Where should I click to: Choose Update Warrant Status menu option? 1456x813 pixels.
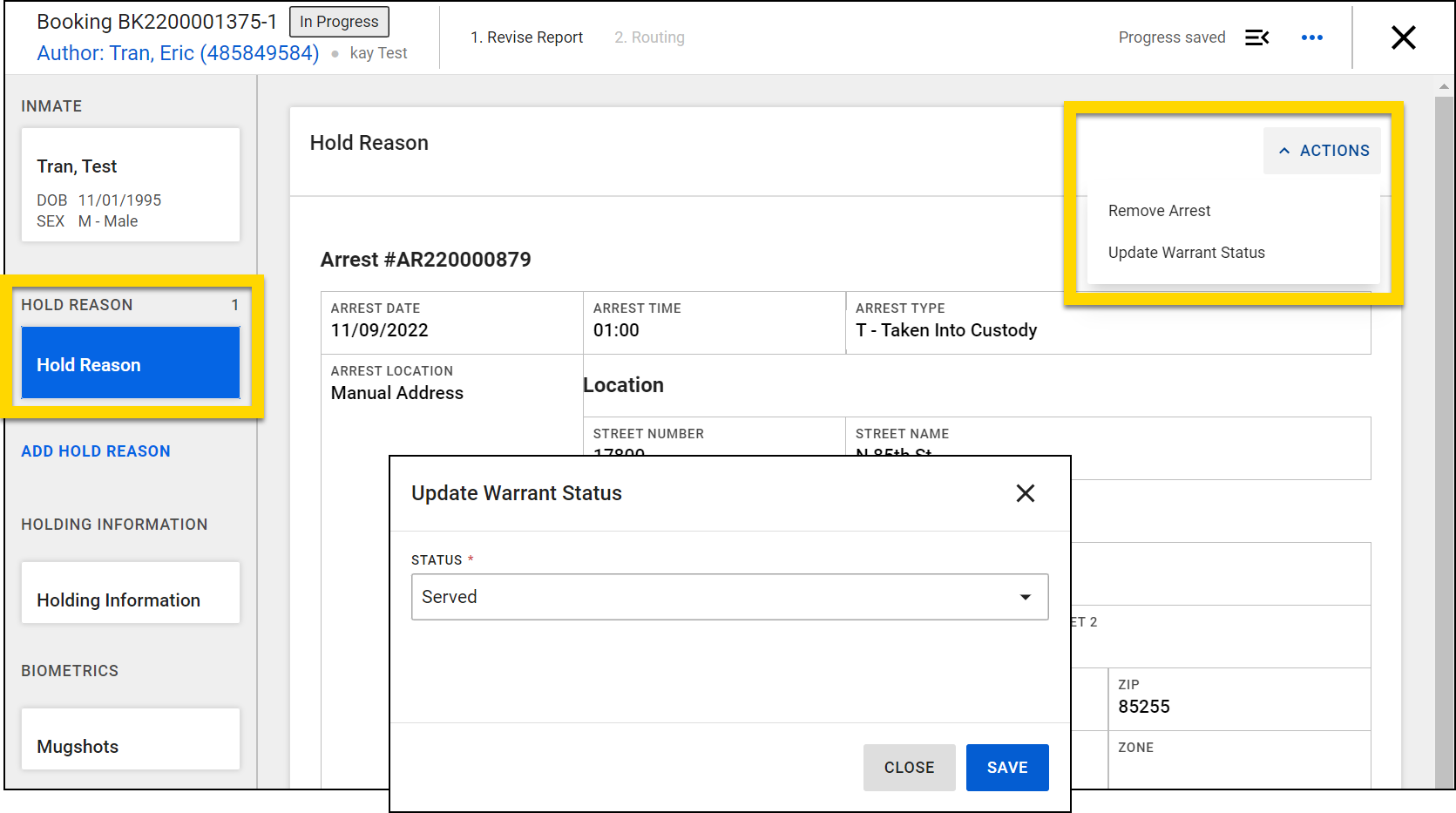(x=1186, y=253)
